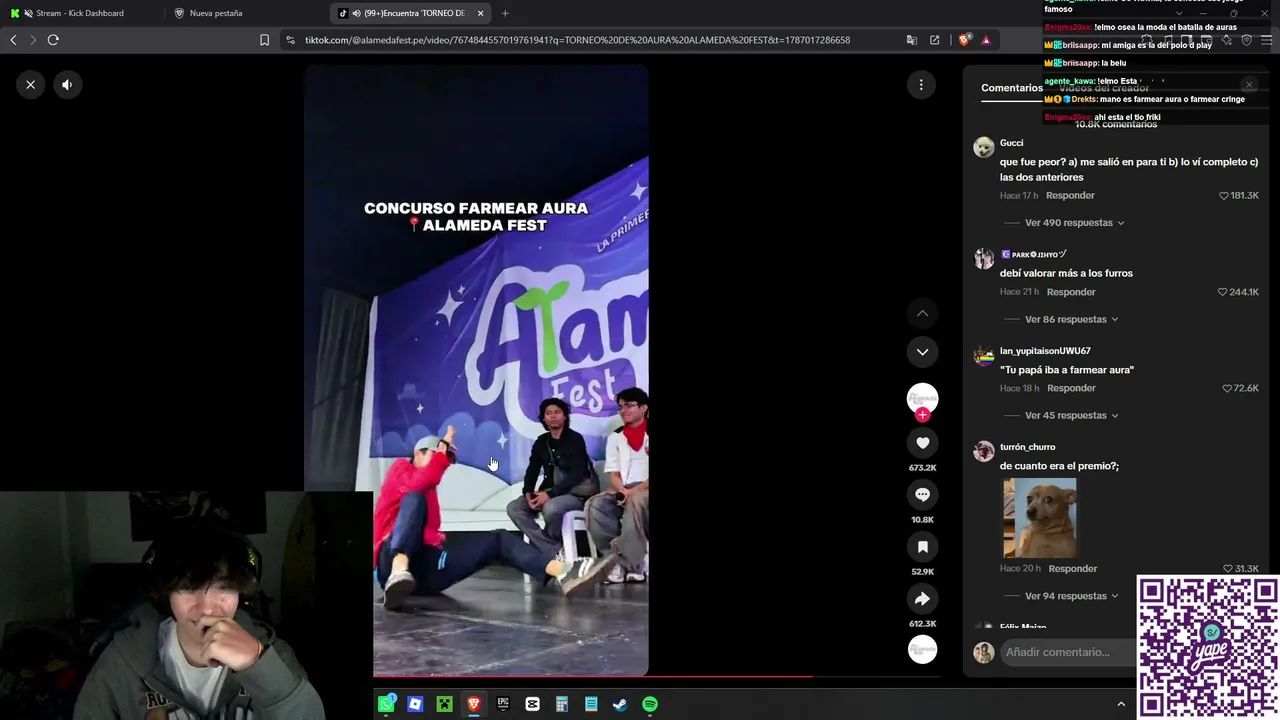Reply to Gucci's comment

[x=1070, y=195]
